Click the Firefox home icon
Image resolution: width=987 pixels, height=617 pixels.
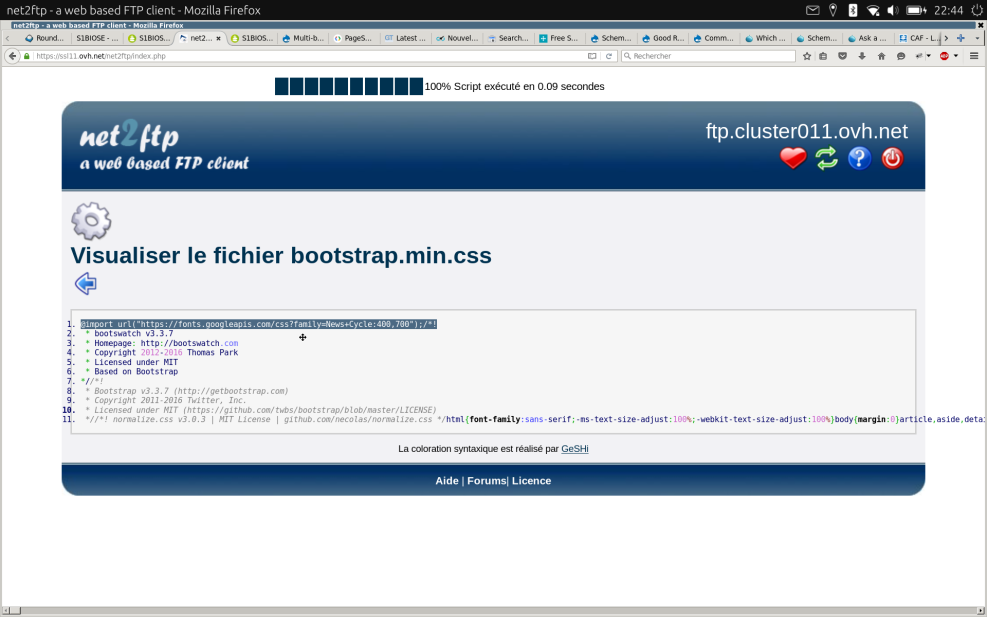879,56
